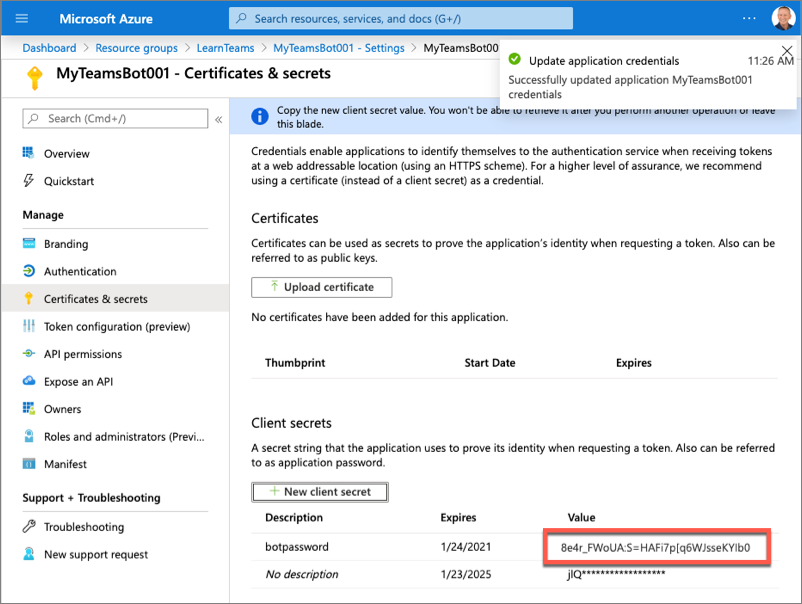The height and width of the screenshot is (604, 802).
Task: Click the client secrets Description header
Action: [x=294, y=518]
